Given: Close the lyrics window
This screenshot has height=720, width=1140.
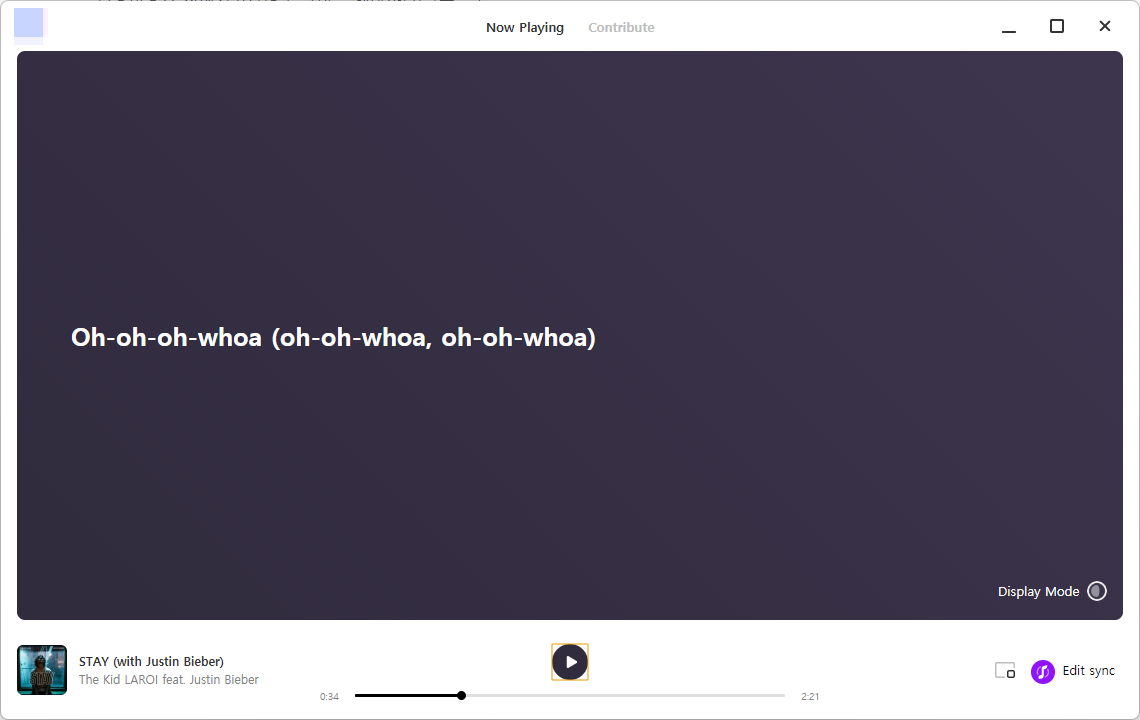Looking at the screenshot, I should tap(1105, 26).
